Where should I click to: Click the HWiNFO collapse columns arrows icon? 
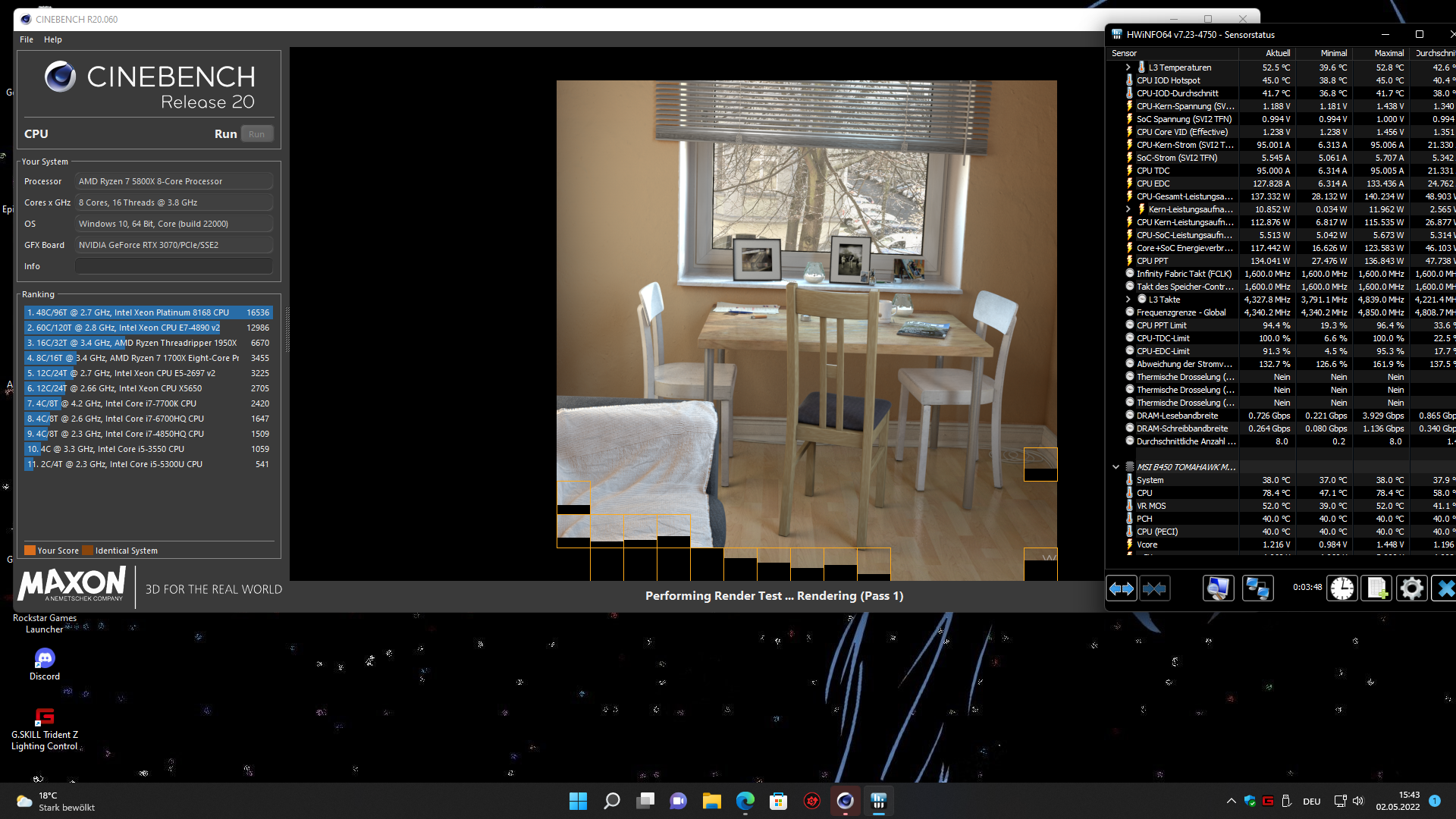pos(1154,588)
